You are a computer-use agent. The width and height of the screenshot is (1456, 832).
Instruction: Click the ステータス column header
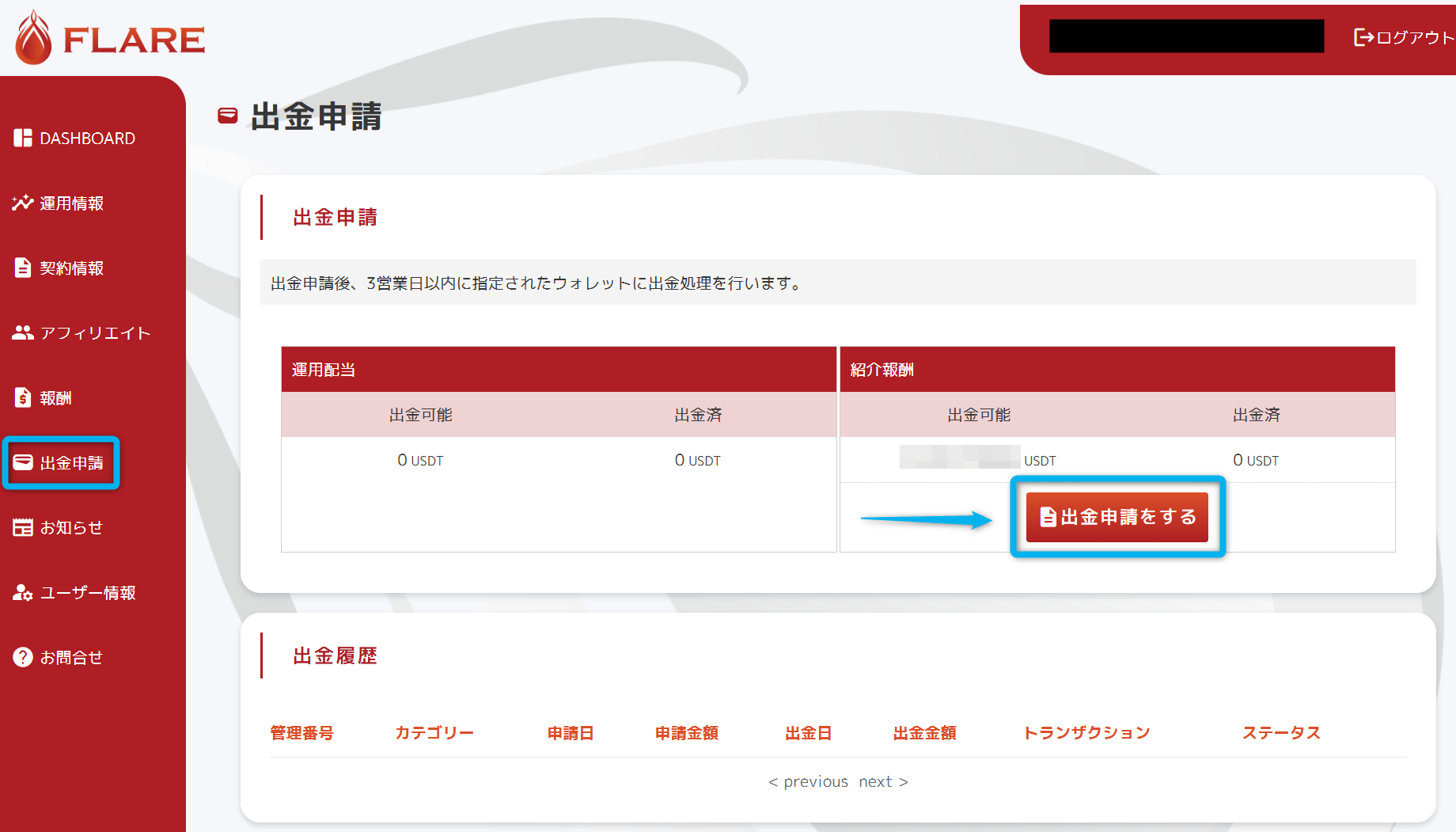click(1281, 733)
